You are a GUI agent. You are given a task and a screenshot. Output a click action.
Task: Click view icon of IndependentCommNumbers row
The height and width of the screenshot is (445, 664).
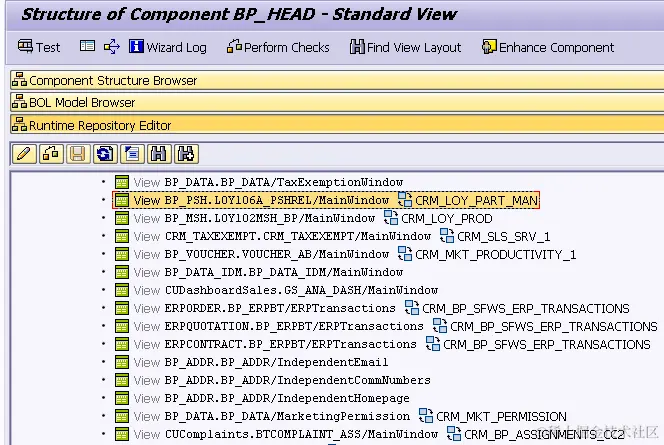pos(122,380)
